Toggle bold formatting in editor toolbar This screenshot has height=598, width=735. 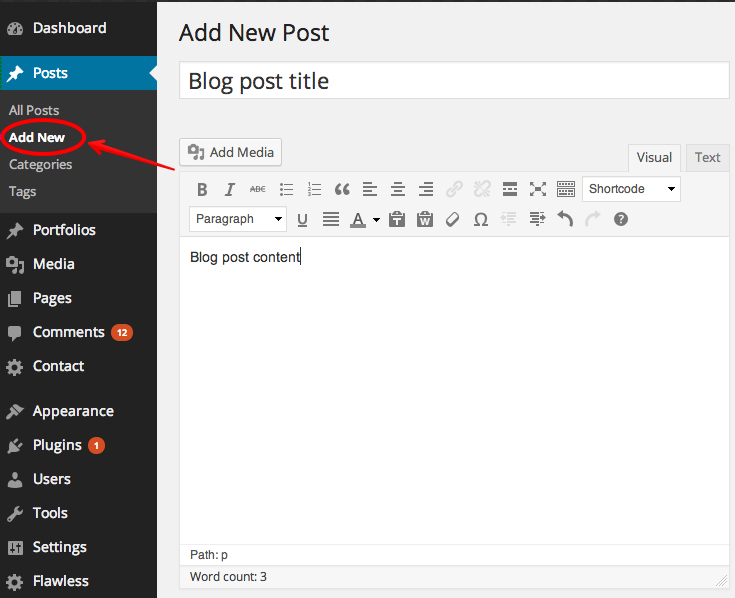tap(202, 189)
